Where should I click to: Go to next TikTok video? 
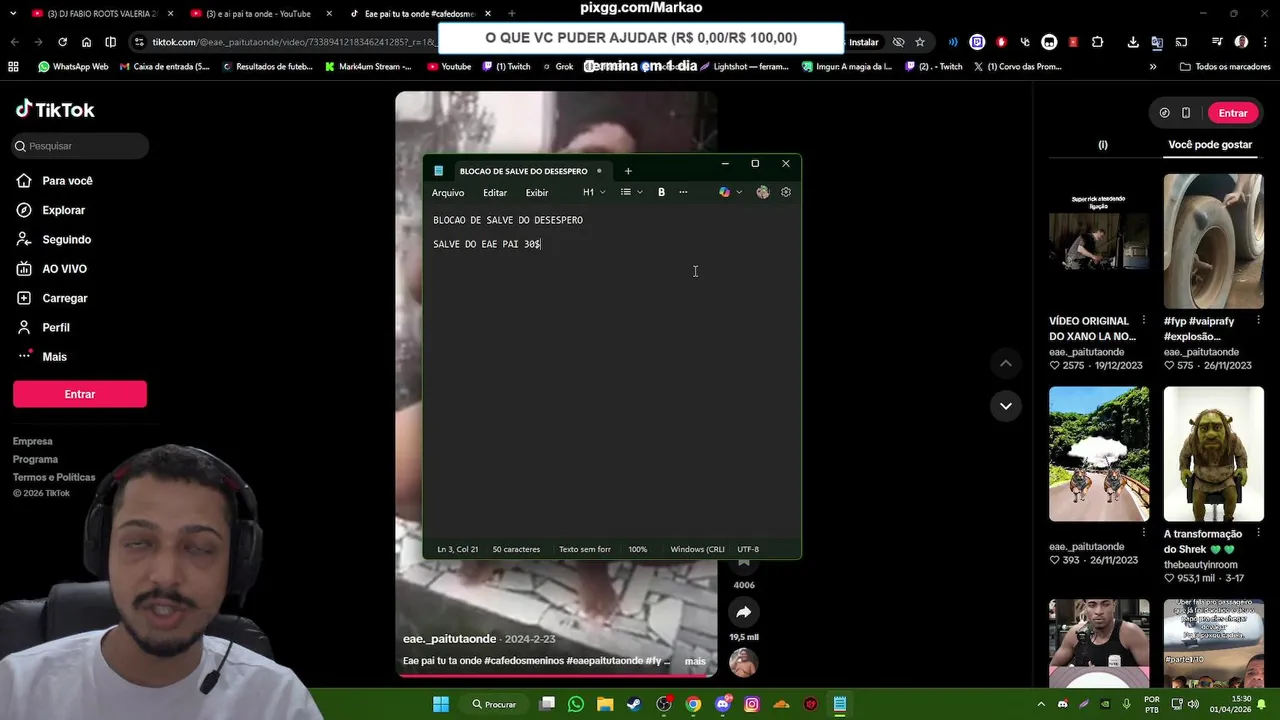1006,406
